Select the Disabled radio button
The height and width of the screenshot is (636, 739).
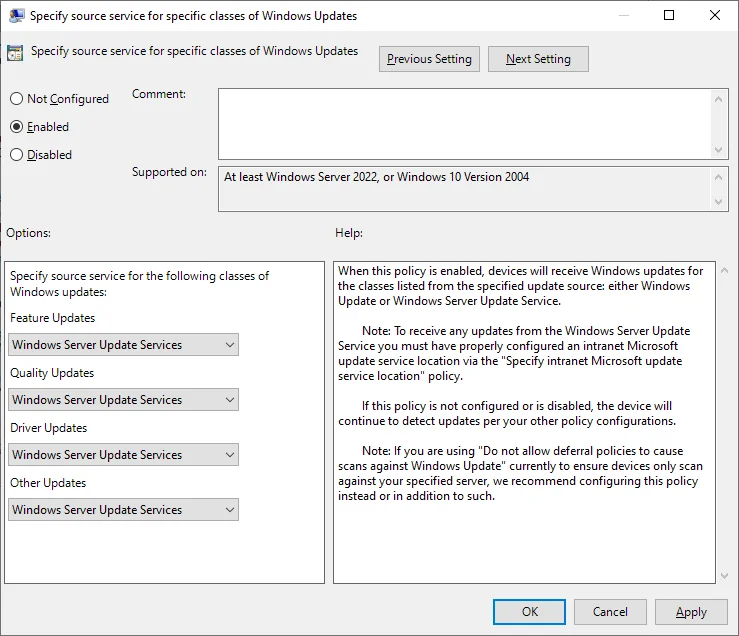click(x=41, y=155)
